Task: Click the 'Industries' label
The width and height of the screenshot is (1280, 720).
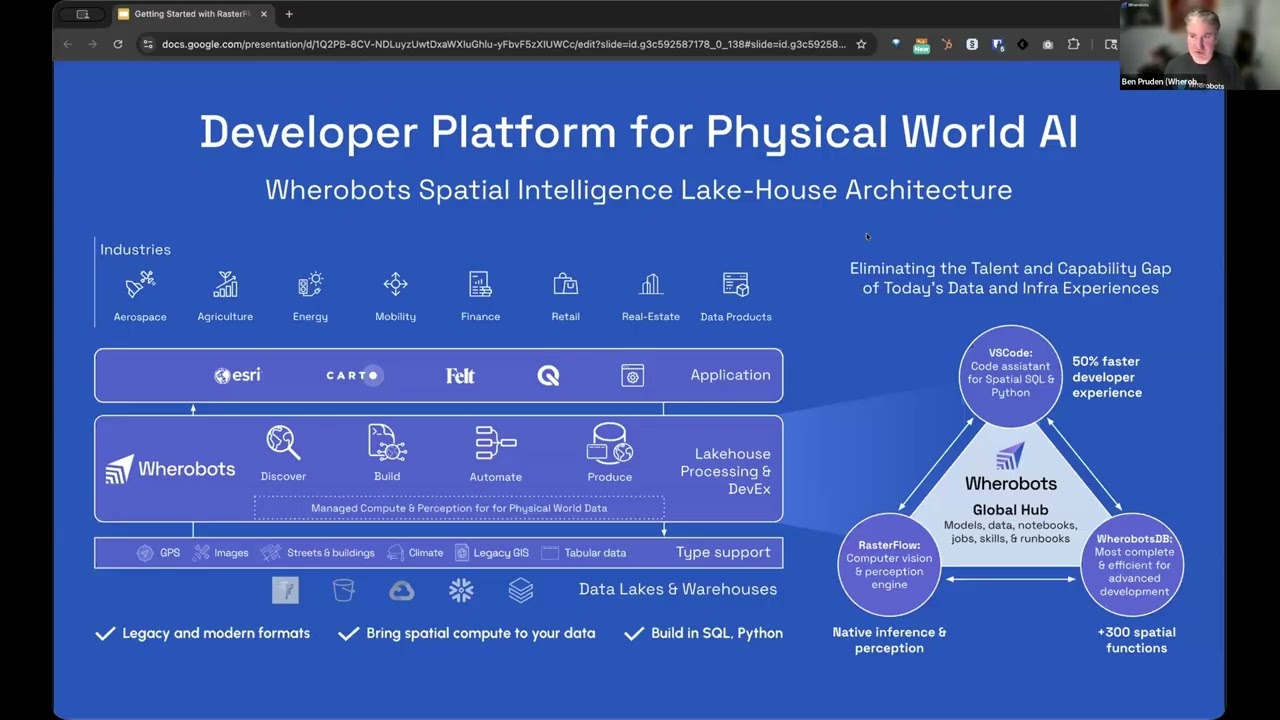Action: pyautogui.click(x=135, y=250)
